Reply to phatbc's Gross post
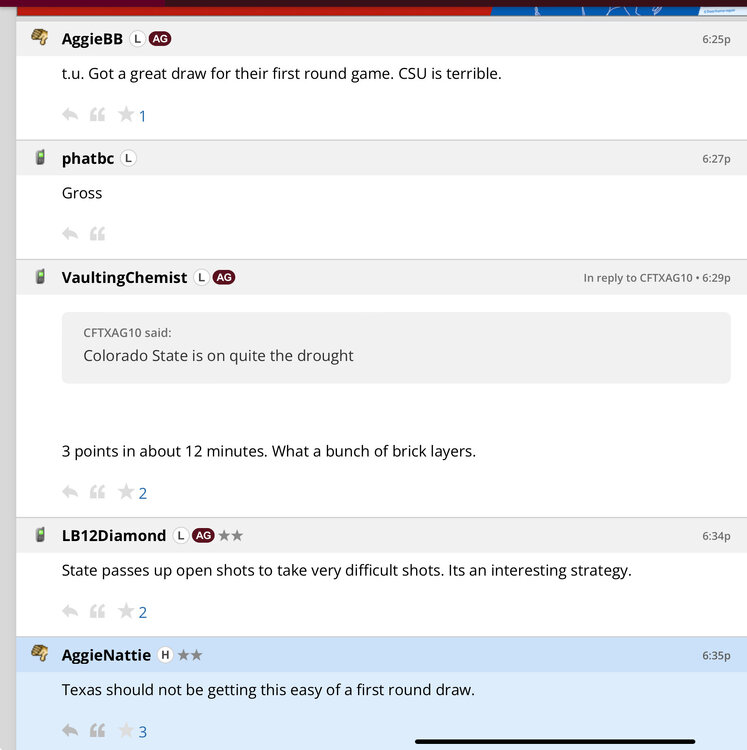 pyautogui.click(x=70, y=234)
